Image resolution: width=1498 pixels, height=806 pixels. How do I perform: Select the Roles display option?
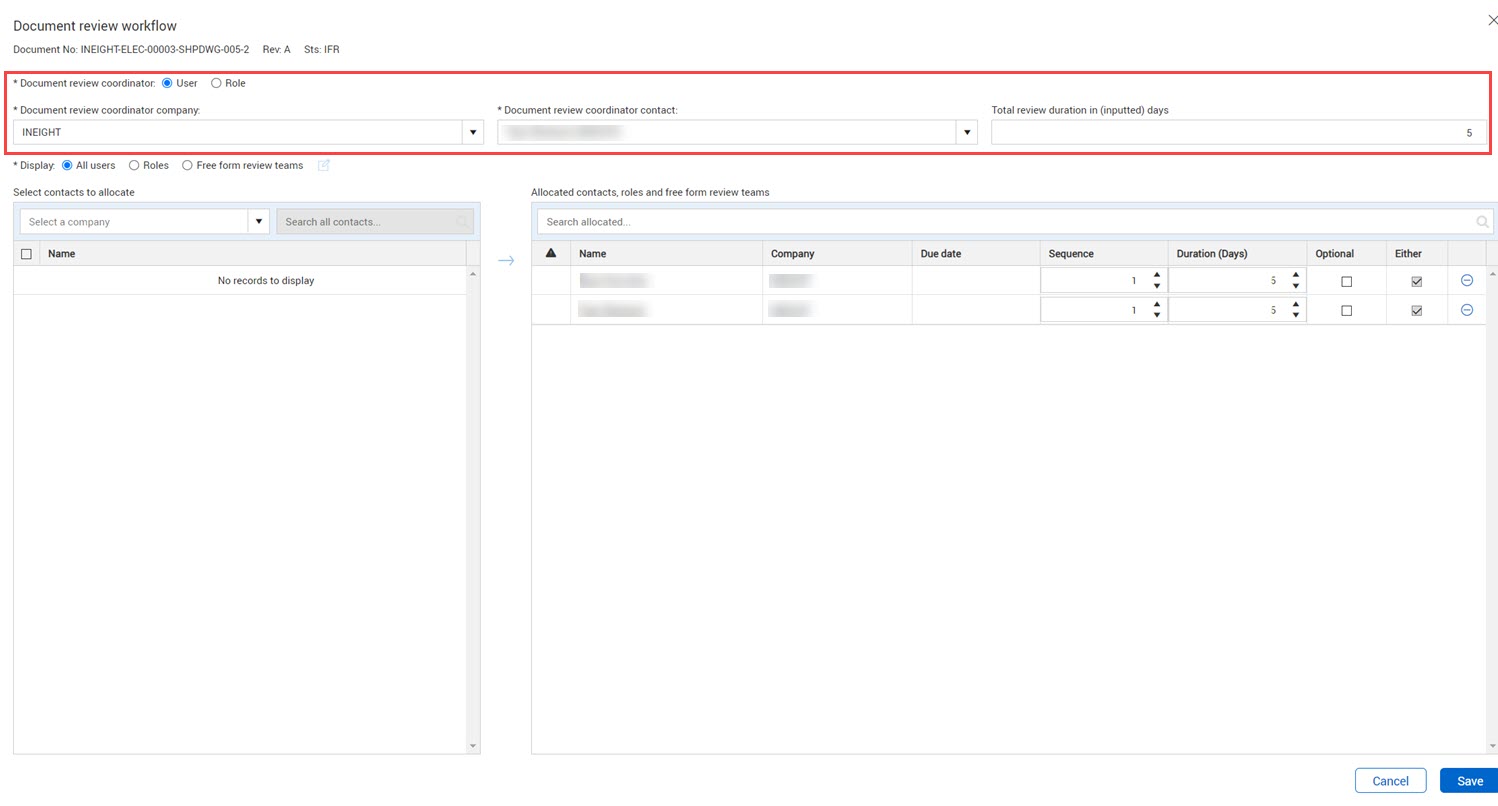(134, 166)
